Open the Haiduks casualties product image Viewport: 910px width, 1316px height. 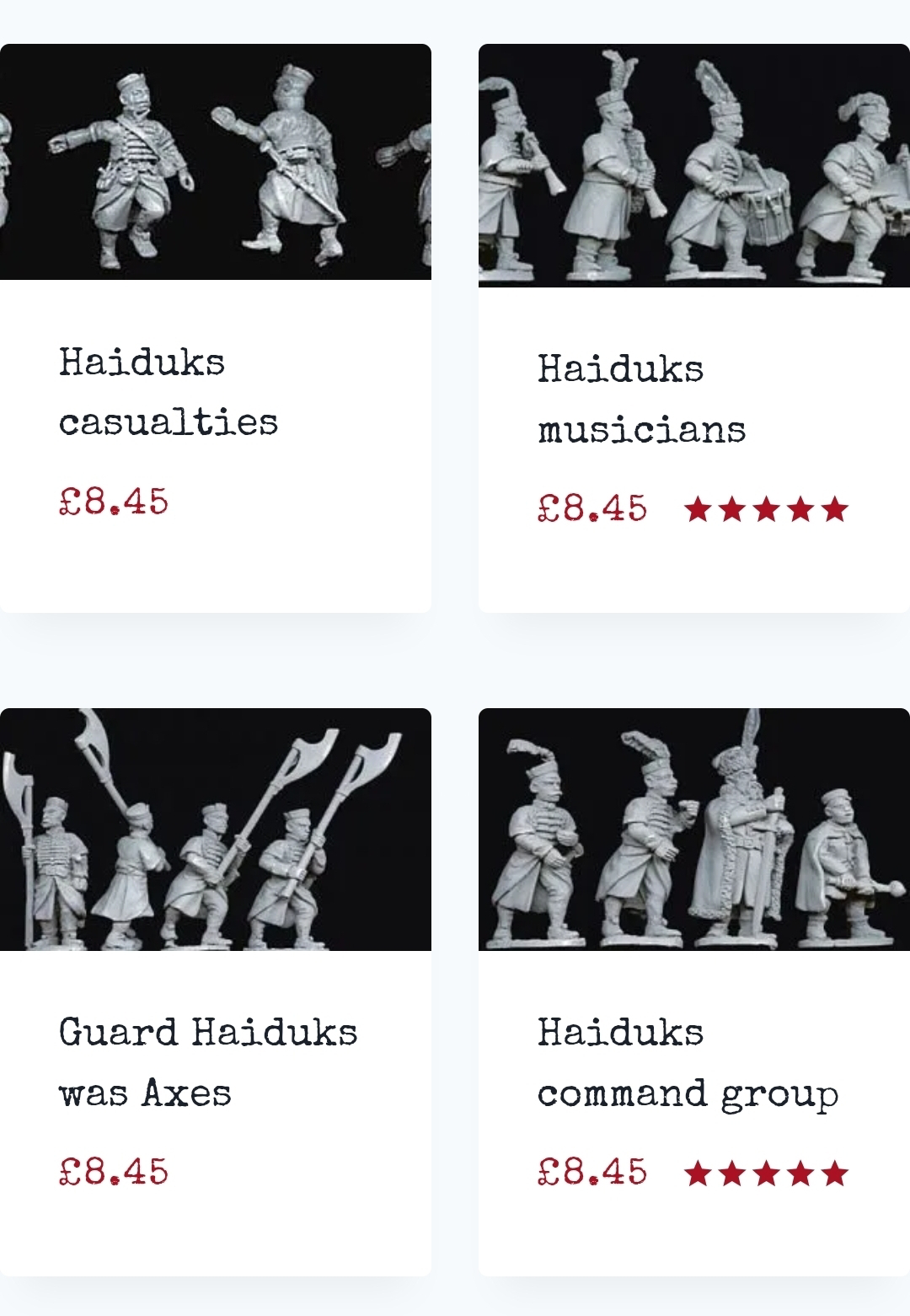pos(216,162)
